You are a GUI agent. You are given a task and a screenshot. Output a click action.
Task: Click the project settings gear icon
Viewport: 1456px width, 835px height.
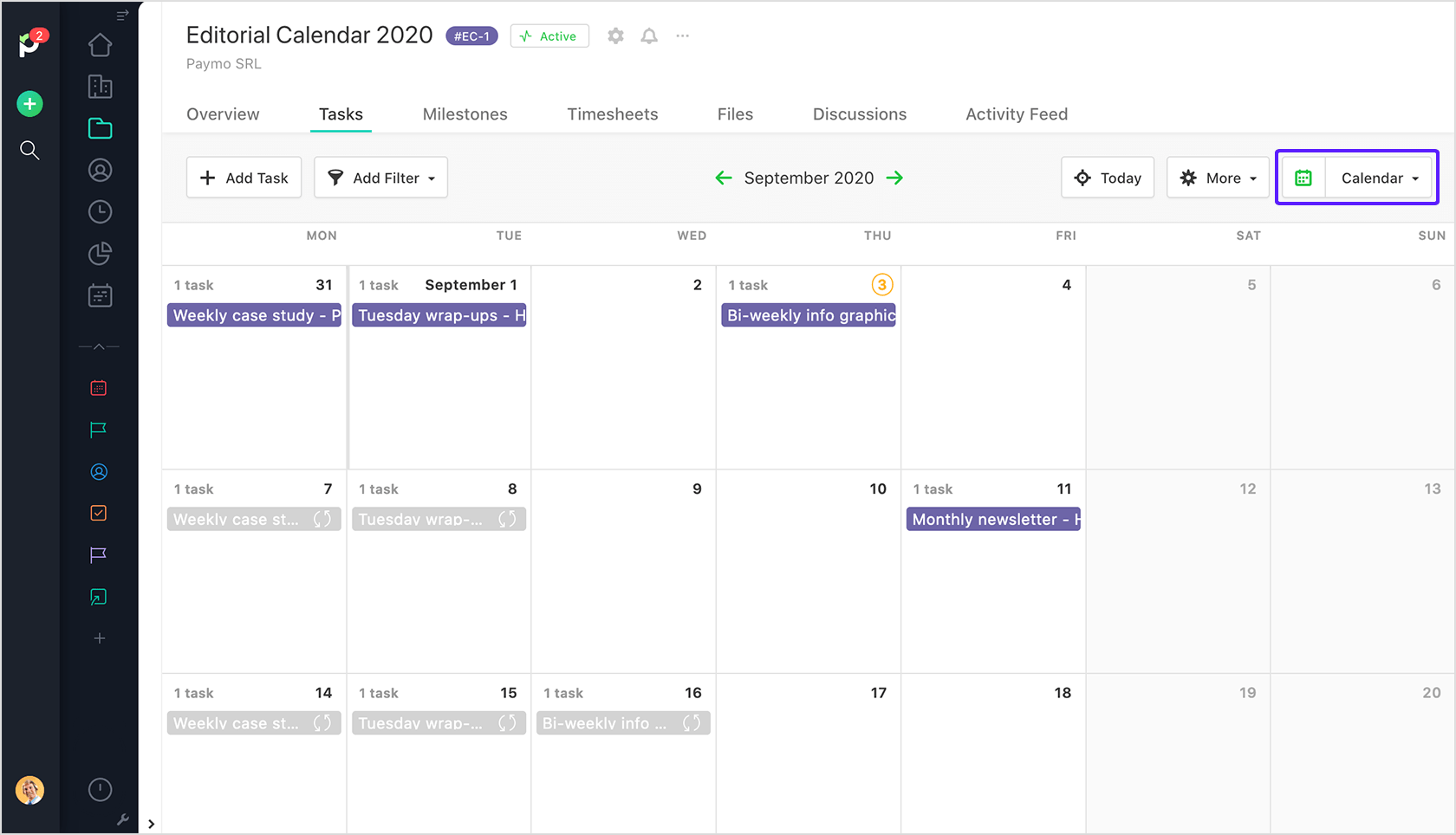coord(615,36)
